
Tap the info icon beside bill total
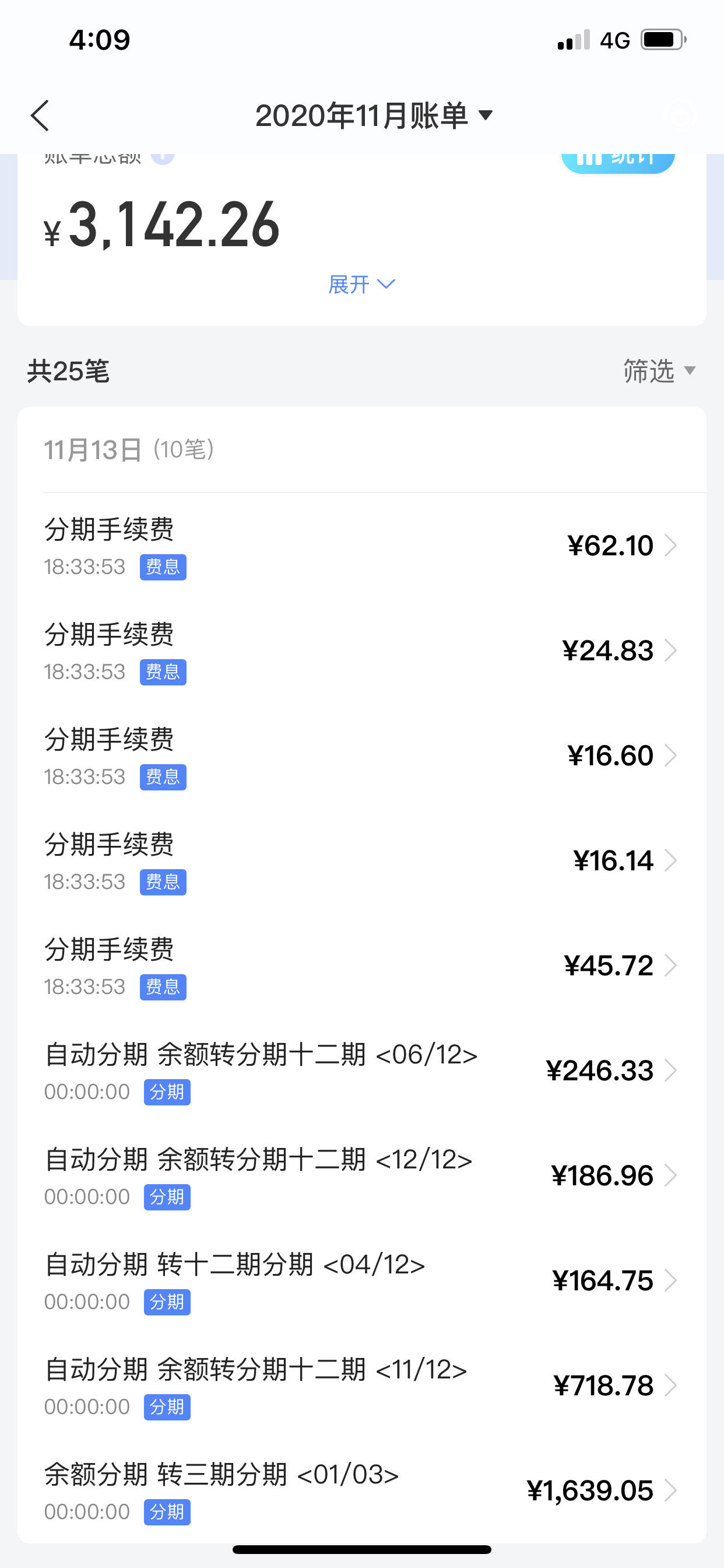(x=163, y=158)
